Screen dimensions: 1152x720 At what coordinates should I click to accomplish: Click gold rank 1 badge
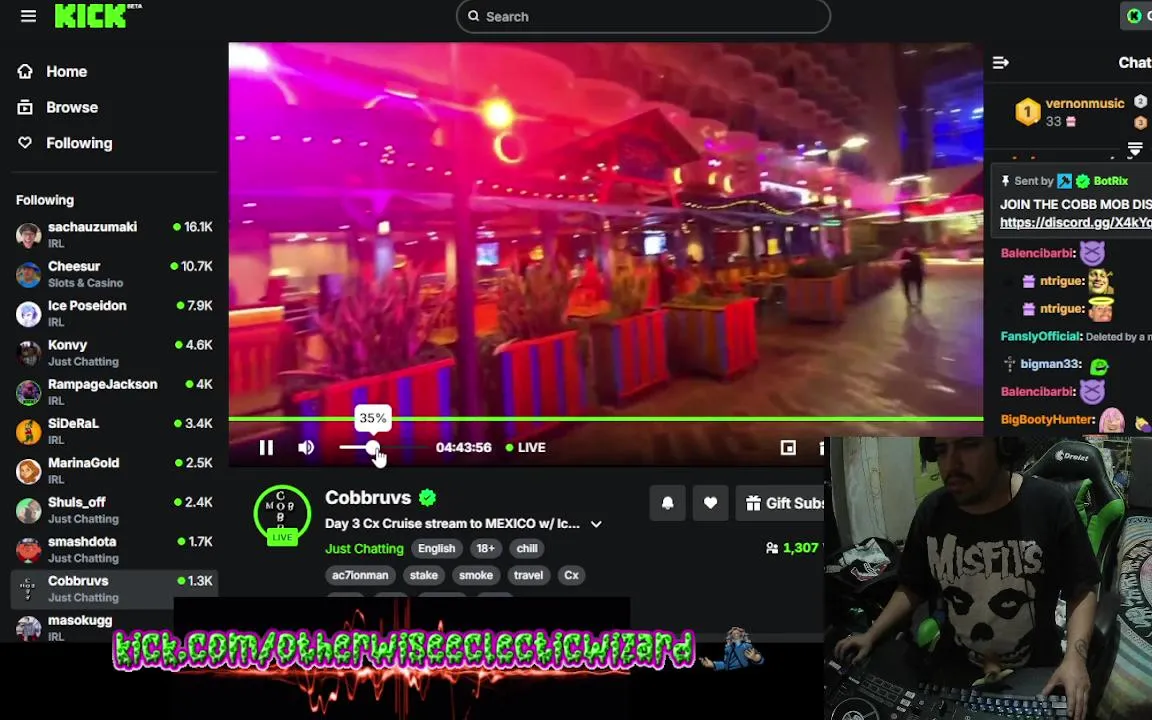click(1027, 112)
